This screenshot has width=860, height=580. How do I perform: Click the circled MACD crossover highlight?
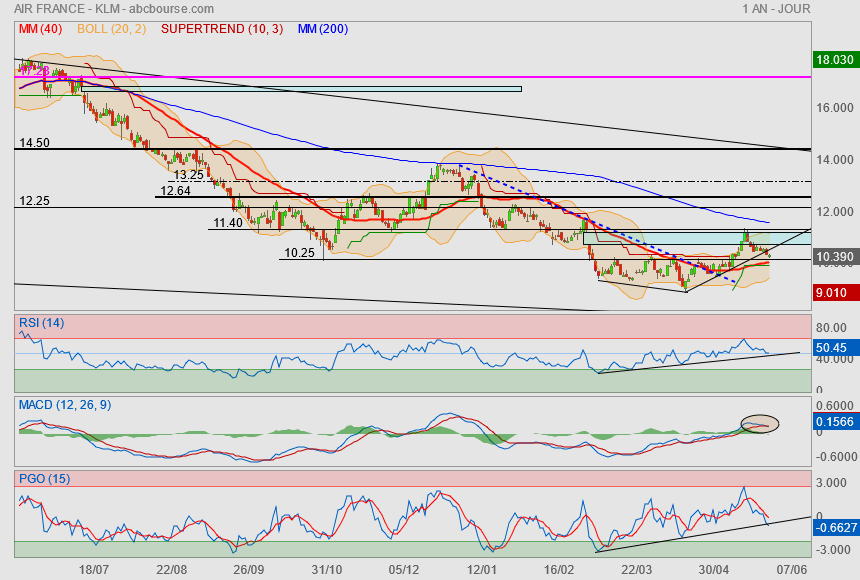759,424
